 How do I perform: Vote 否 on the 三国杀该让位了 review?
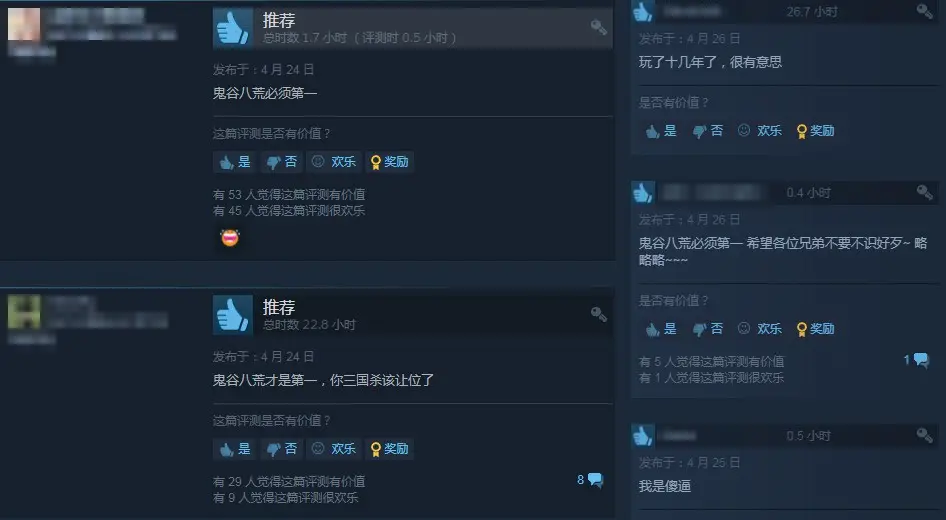pyautogui.click(x=282, y=449)
